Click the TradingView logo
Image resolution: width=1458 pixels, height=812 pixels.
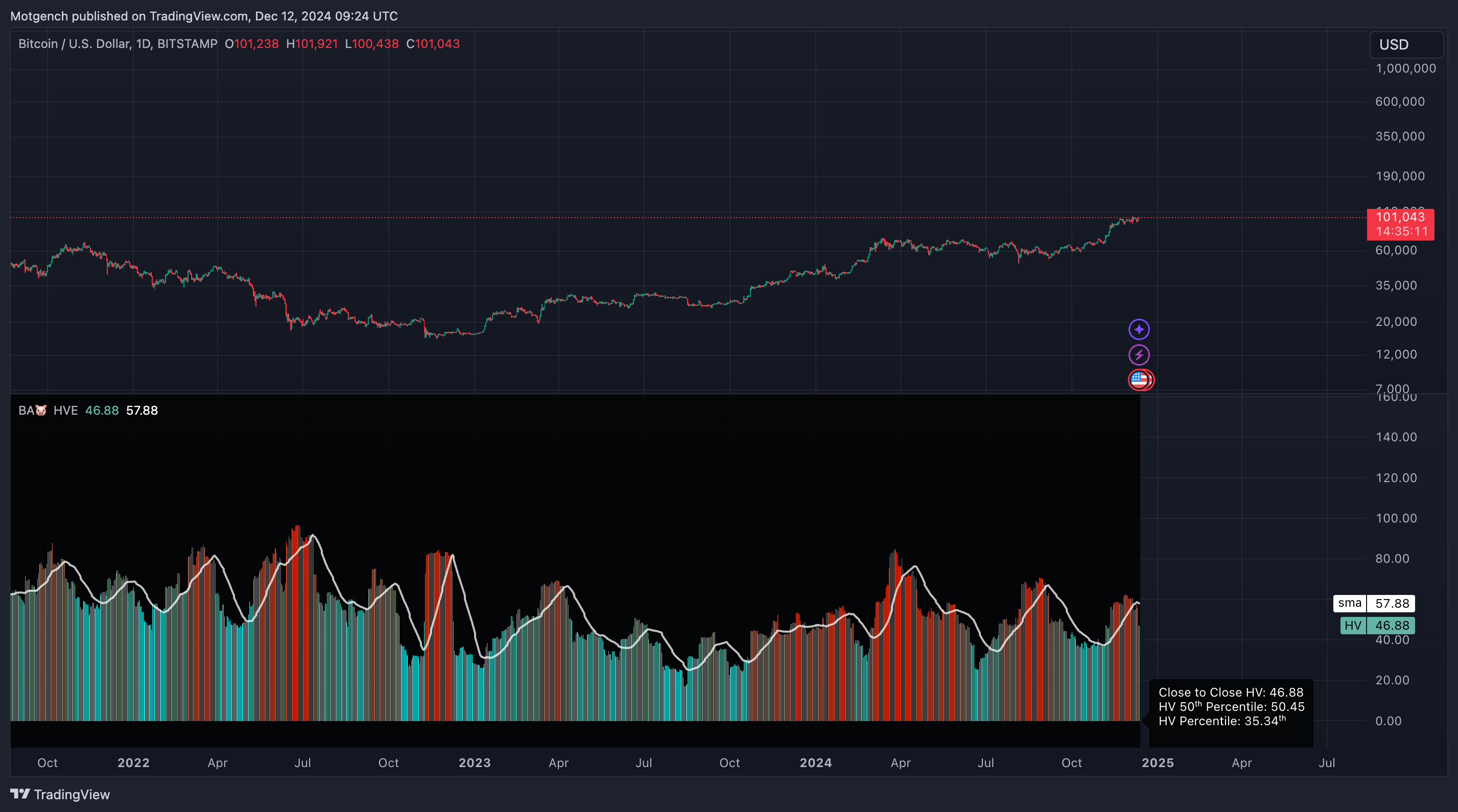(60, 795)
